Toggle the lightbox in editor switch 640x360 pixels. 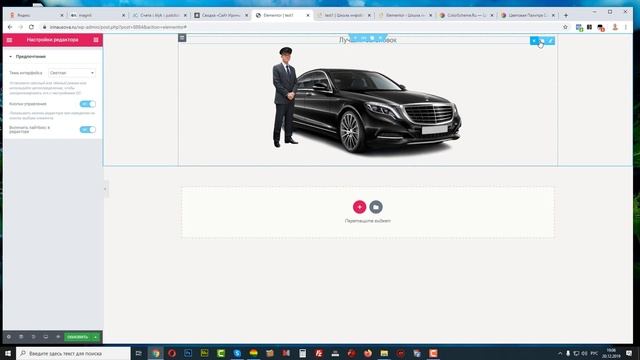tap(88, 130)
